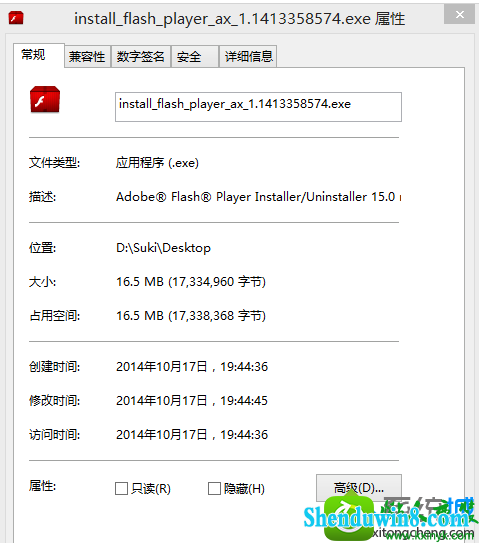Click the creation time 2014年10月17日, 19:44:36 next to 创建时间
479x543 pixels.
click(x=192, y=366)
